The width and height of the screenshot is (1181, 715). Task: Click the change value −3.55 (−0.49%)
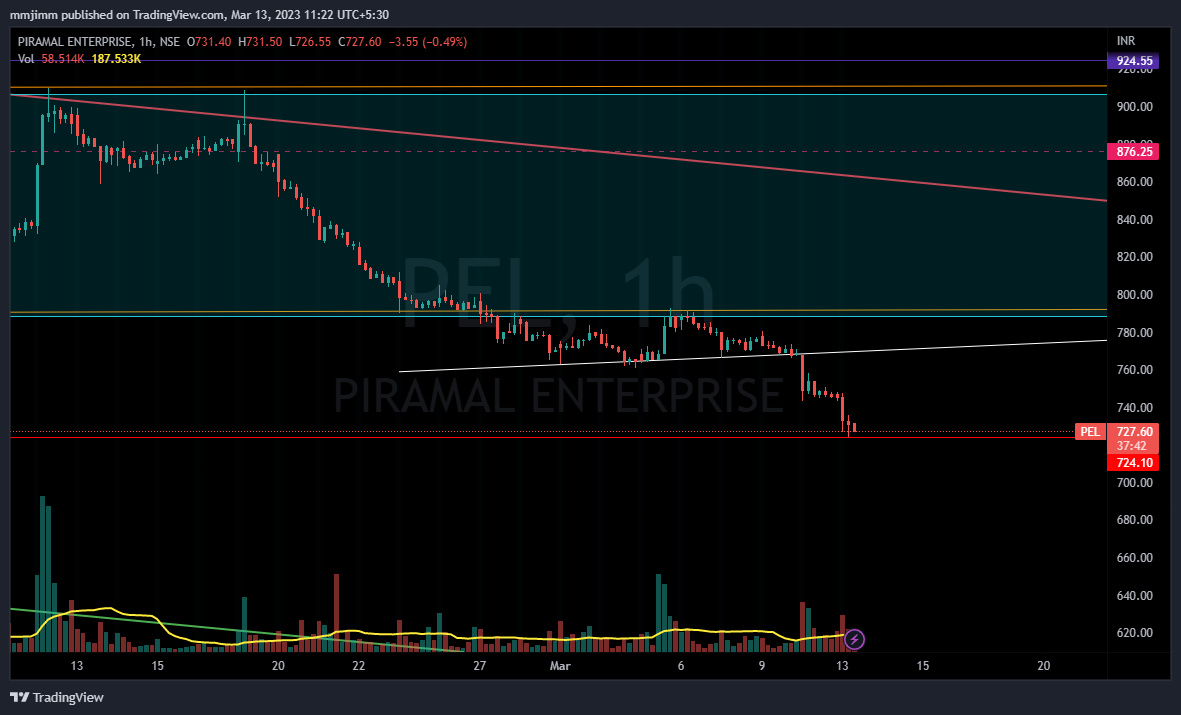[428, 41]
